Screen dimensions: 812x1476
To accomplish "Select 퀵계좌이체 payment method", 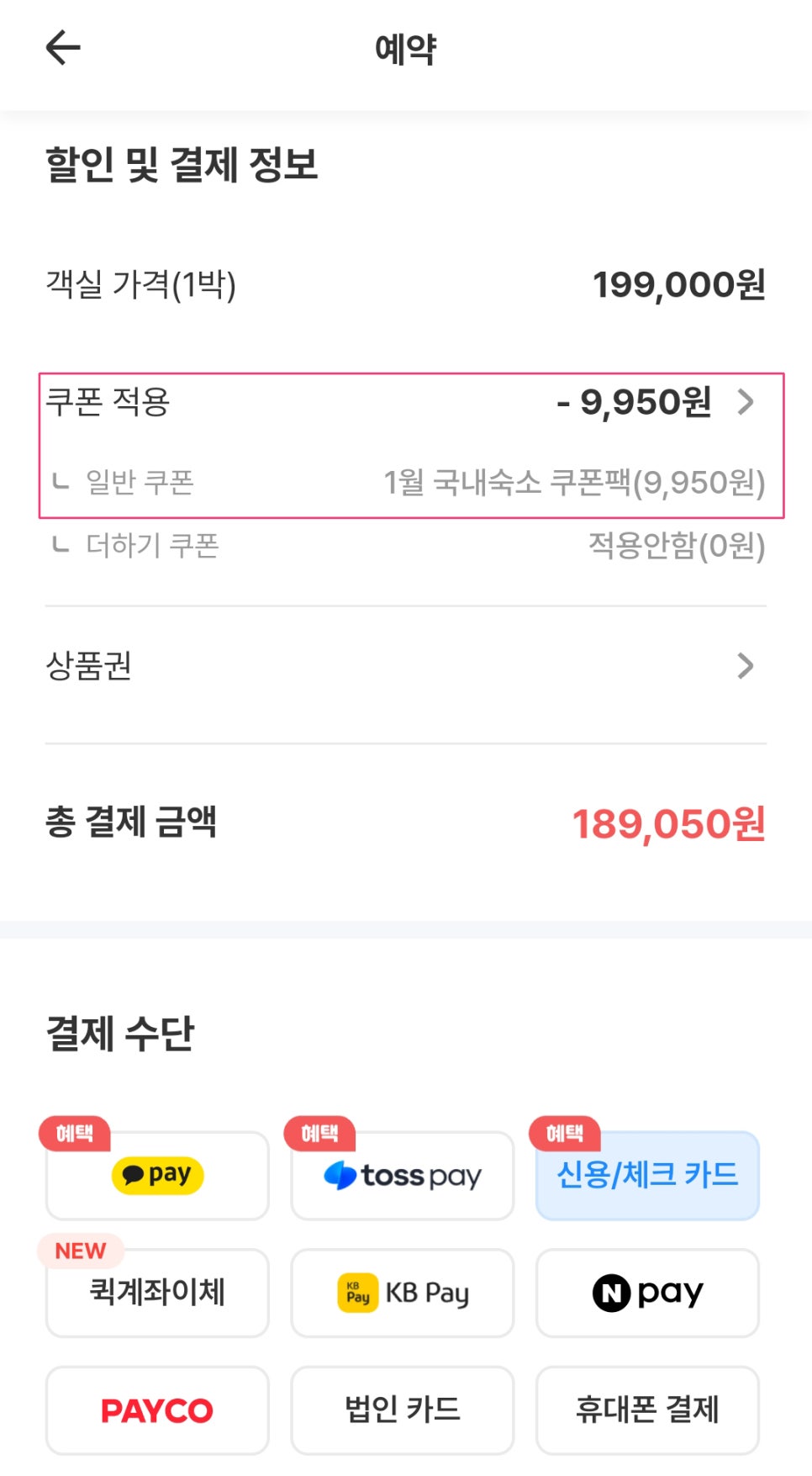I will [157, 1293].
